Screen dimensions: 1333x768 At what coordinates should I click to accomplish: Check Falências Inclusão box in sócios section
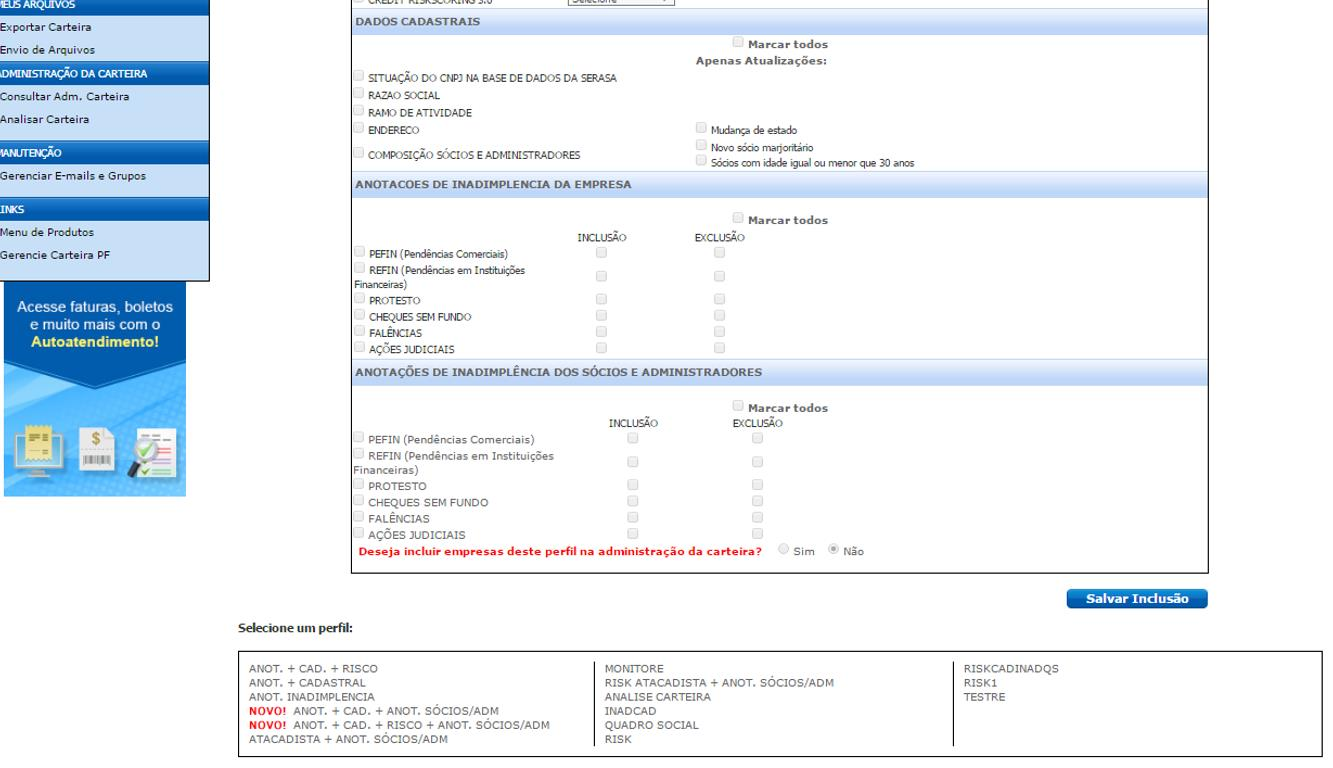pos(632,518)
